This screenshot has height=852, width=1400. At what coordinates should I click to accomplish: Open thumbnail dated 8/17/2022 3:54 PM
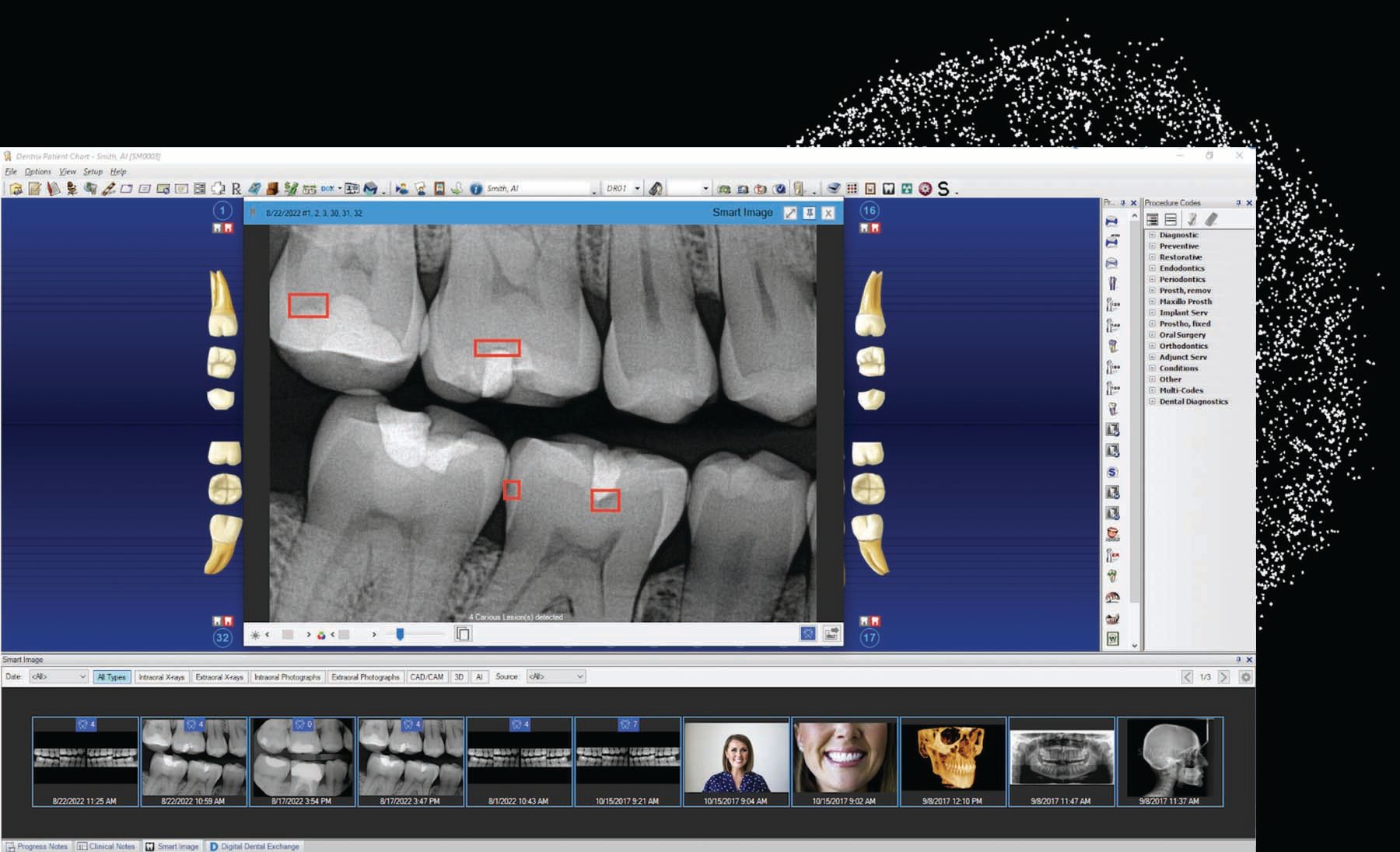tap(302, 762)
